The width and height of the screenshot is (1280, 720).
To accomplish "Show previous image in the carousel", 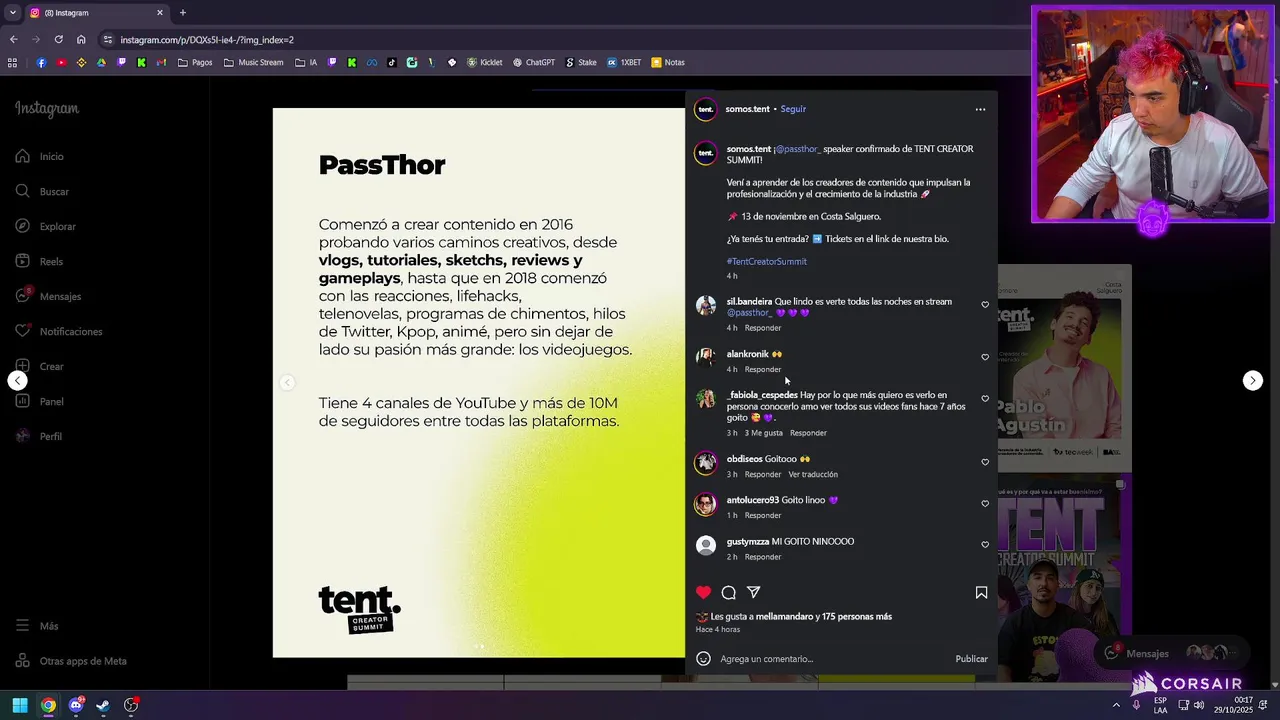I will coord(287,382).
